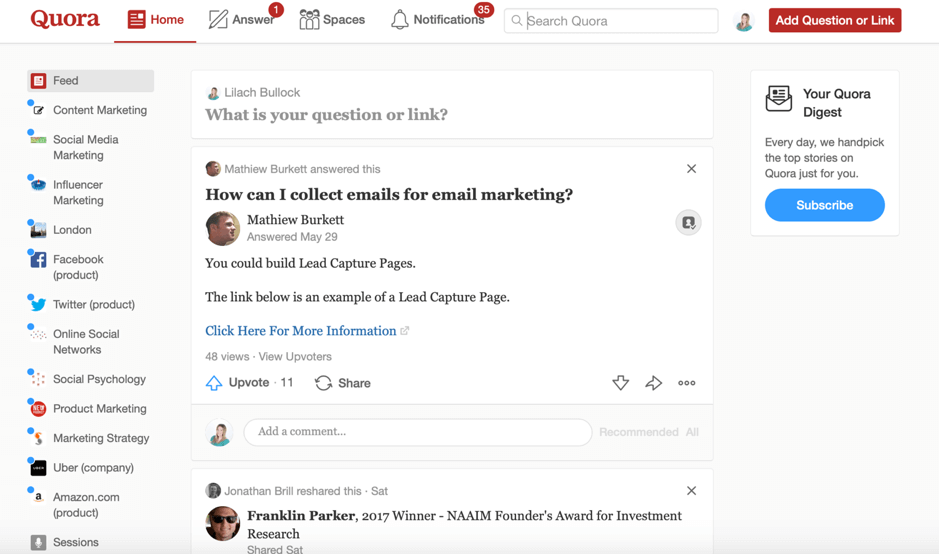
Task: Click Add Question or Link button
Action: click(x=835, y=20)
